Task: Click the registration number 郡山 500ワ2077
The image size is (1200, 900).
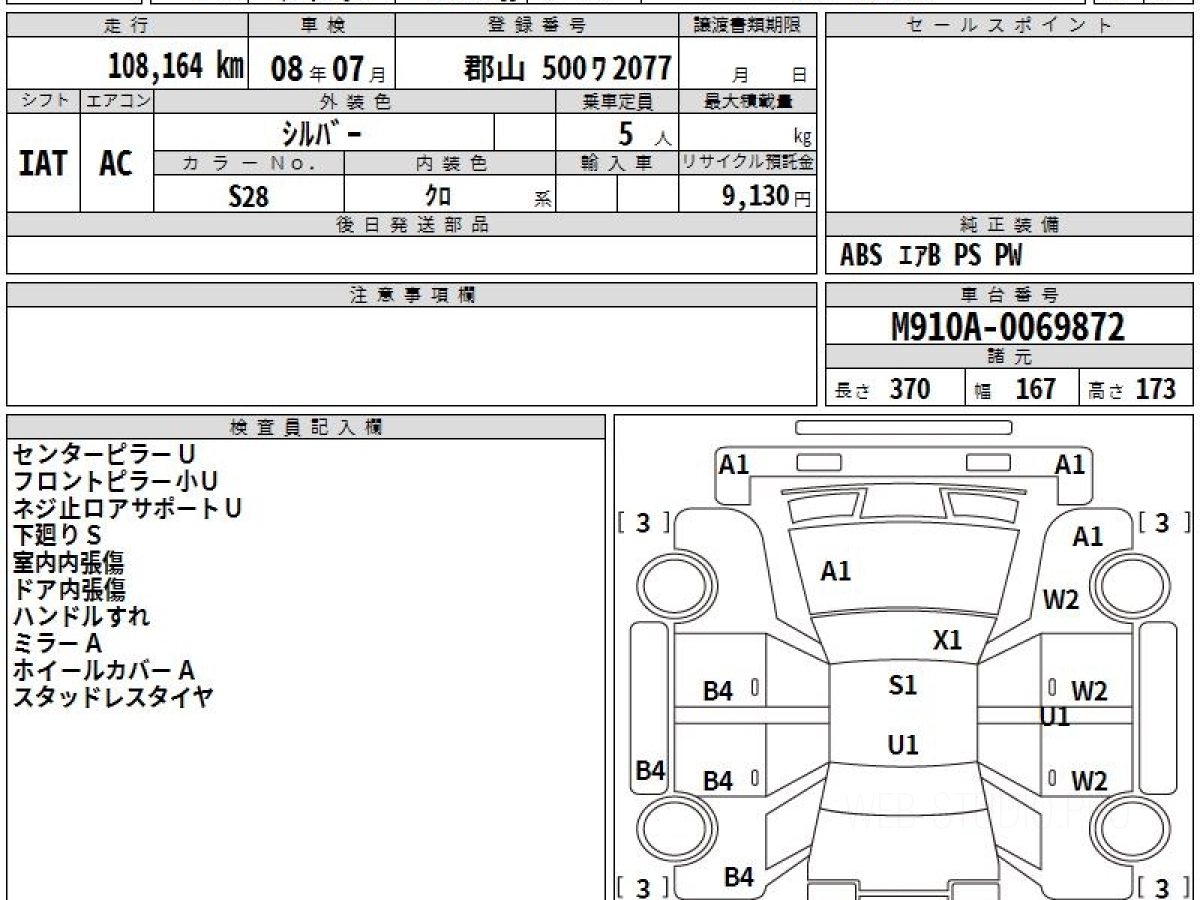Action: (567, 68)
